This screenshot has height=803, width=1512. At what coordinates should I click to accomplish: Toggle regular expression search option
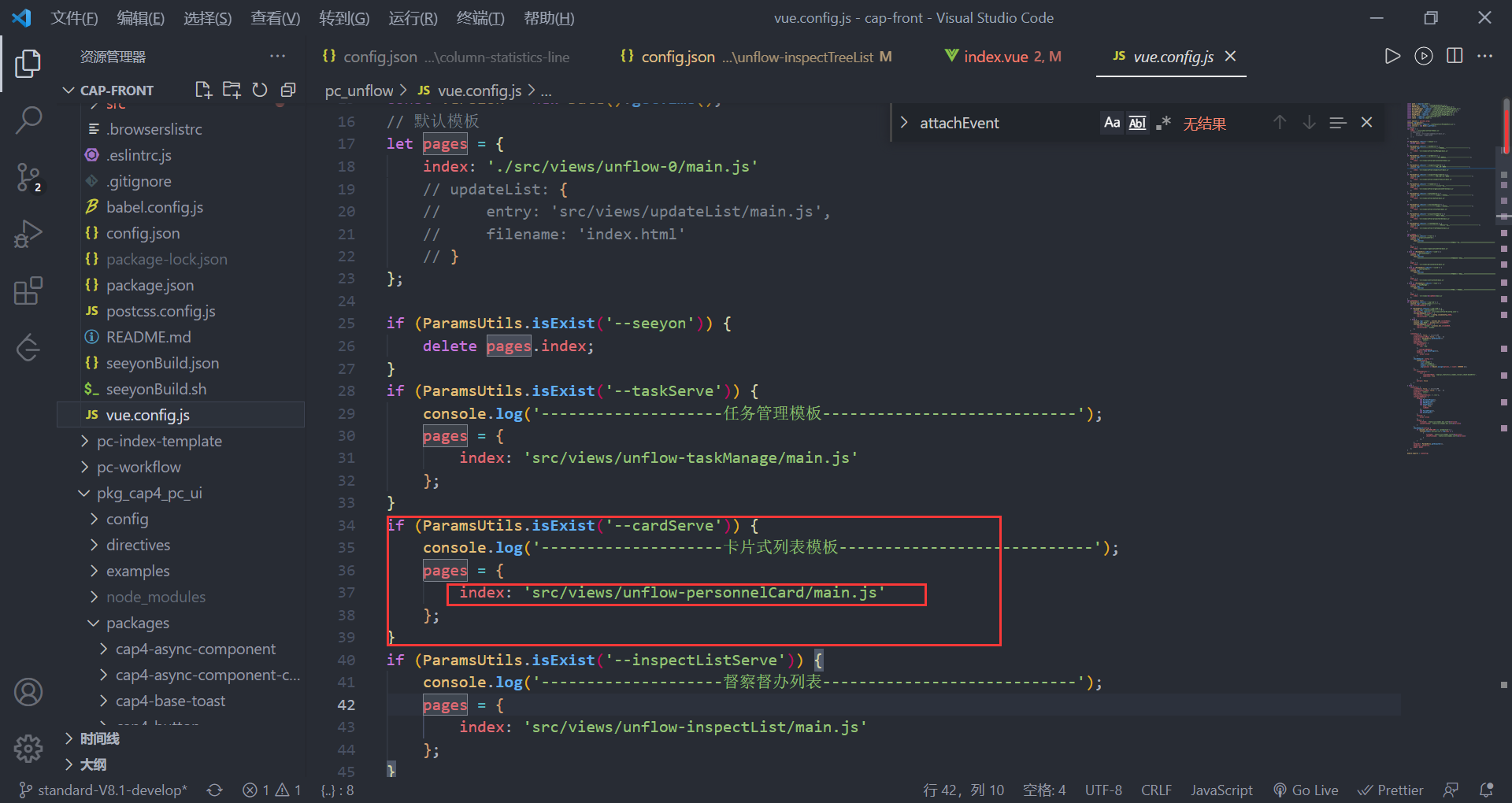(1163, 123)
